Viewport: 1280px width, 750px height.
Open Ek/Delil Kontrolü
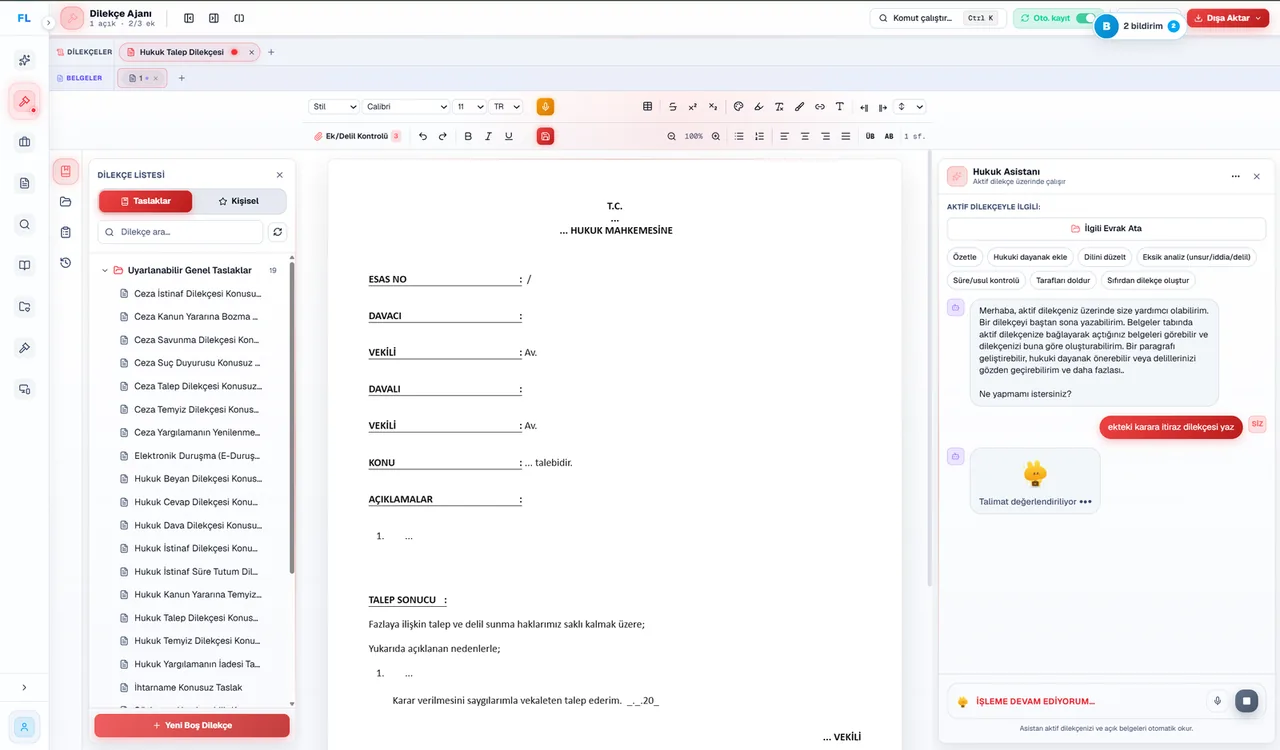coord(357,136)
